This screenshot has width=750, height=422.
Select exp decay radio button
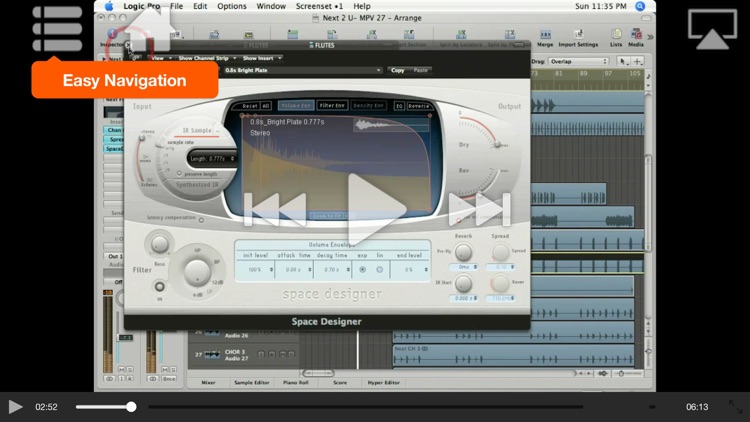tap(363, 270)
